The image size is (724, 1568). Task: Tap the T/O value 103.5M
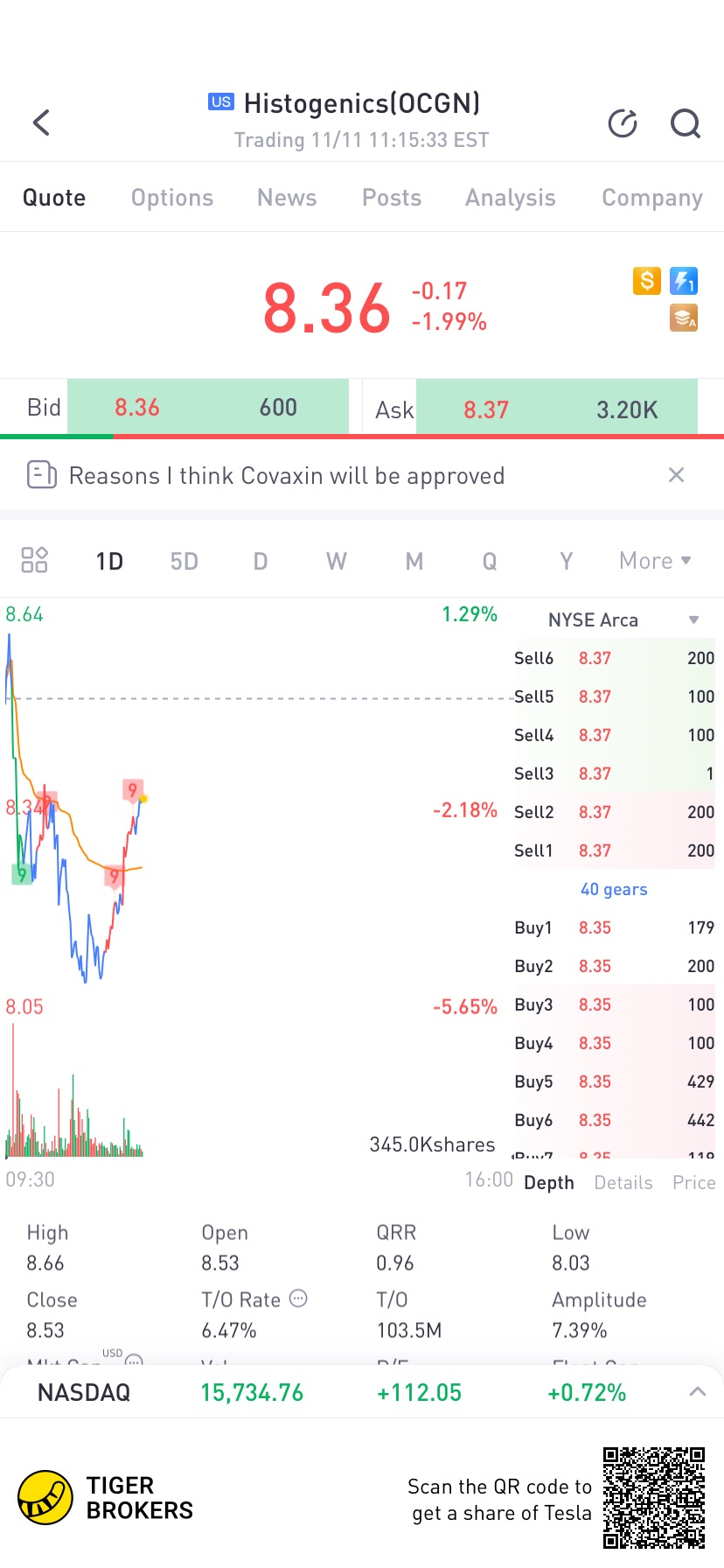tap(409, 1330)
